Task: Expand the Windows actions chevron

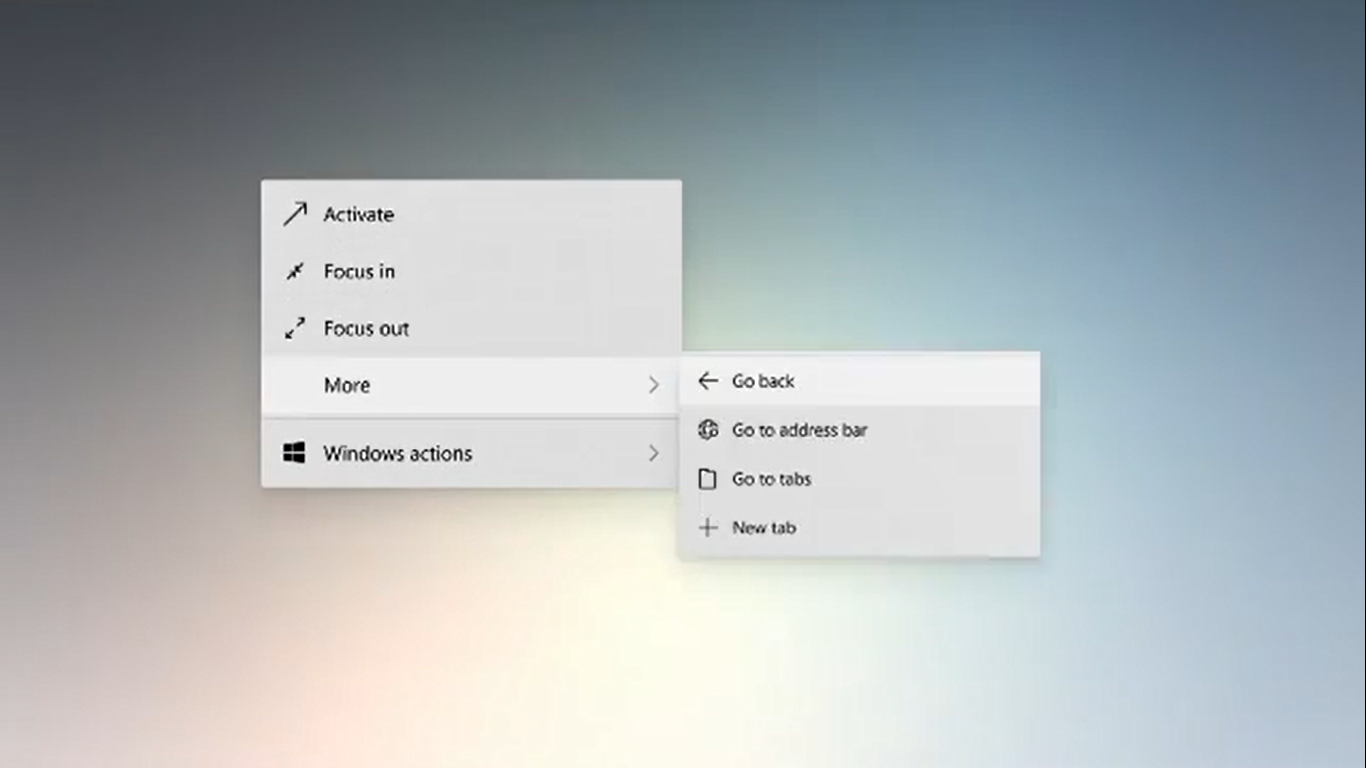Action: [655, 453]
